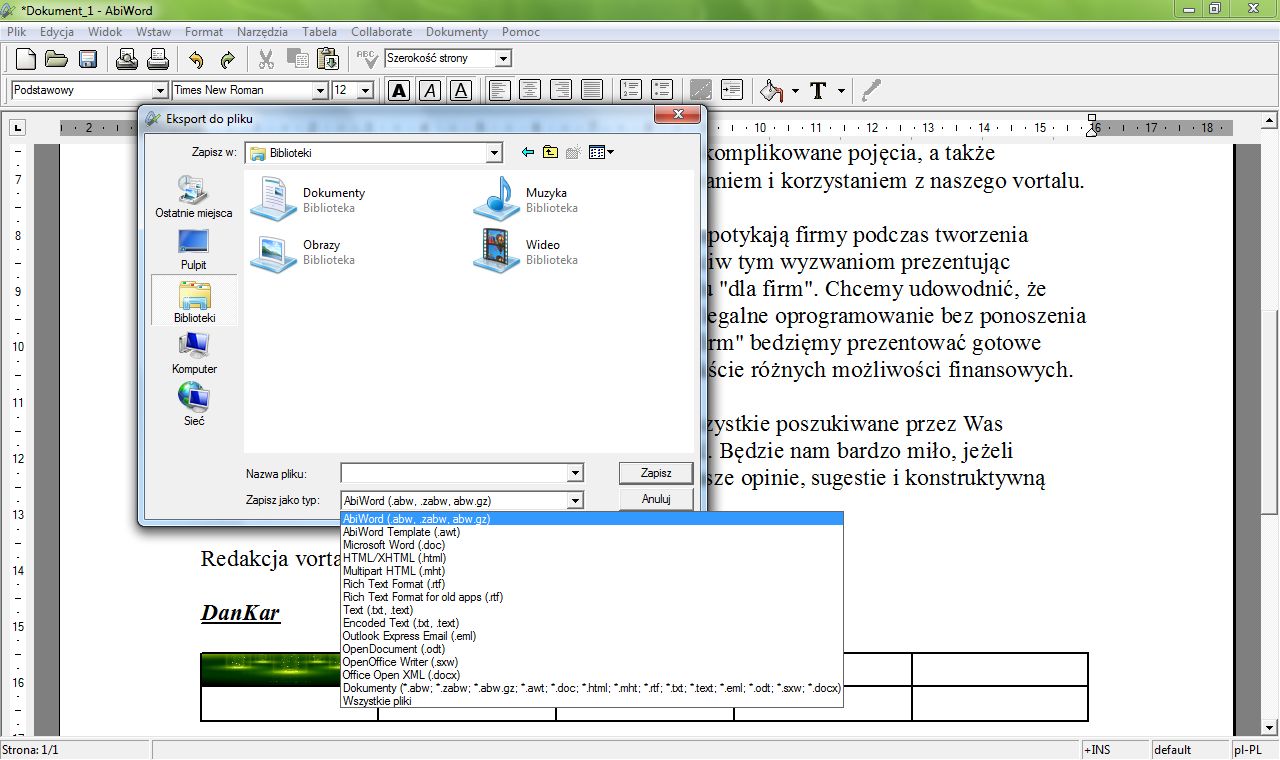The width and height of the screenshot is (1280, 760).
Task: Open the zoom Szerokość strony dropdown
Action: pos(503,58)
